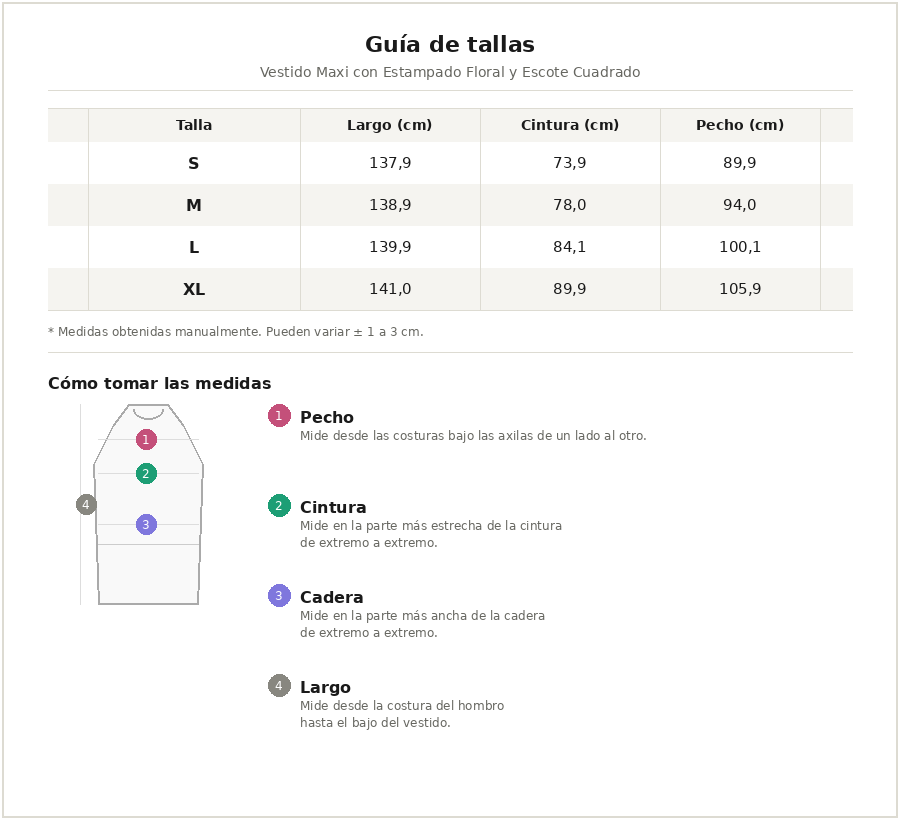900x820 pixels.
Task: Click the green badge next to the Cintura heading
Action: [x=279, y=506]
